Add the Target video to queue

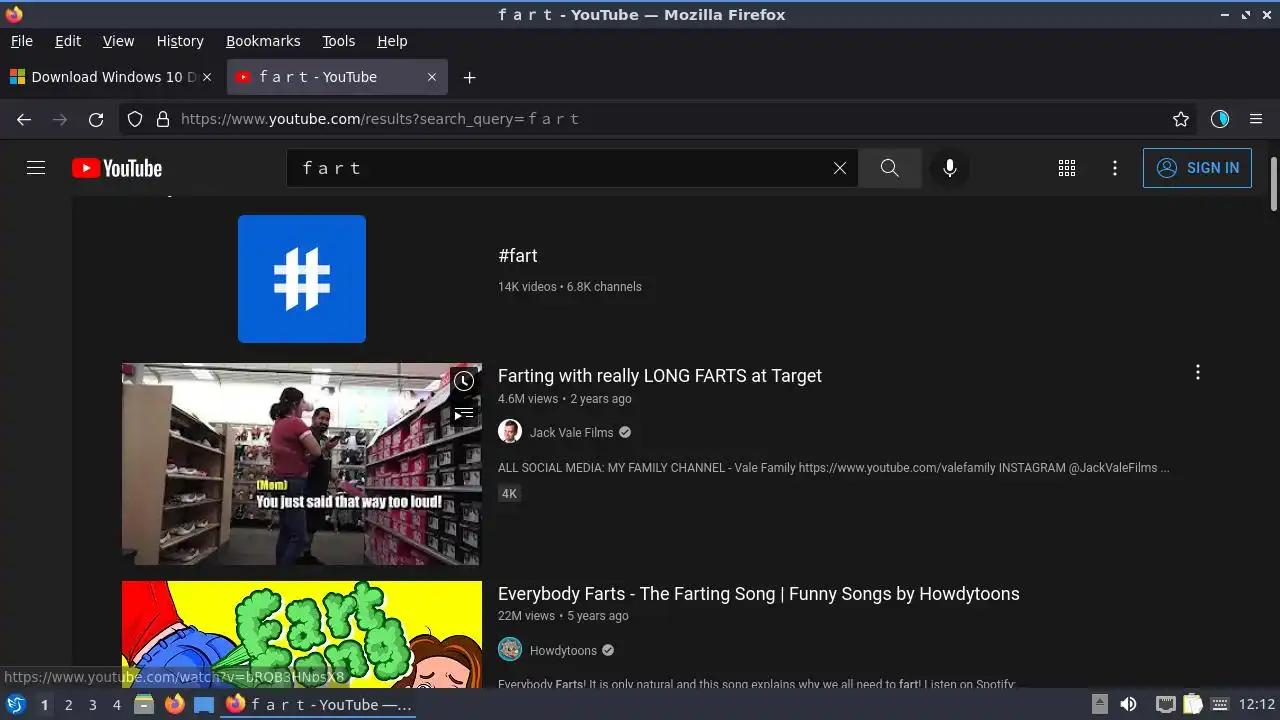(464, 413)
